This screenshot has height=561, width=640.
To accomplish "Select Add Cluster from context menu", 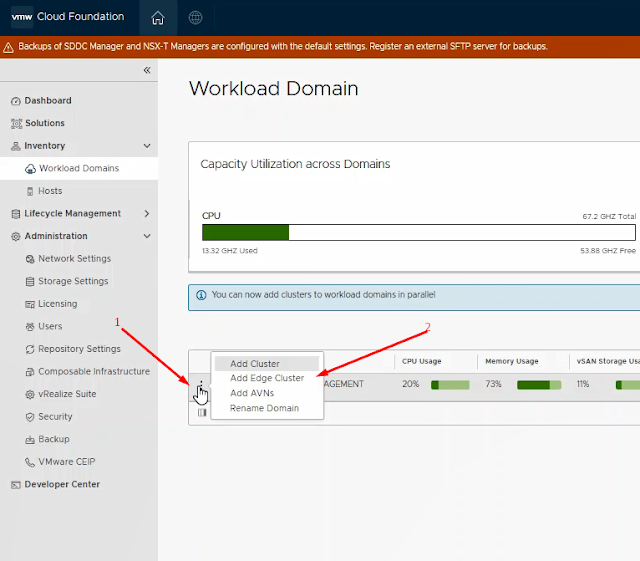I will tap(255, 364).
